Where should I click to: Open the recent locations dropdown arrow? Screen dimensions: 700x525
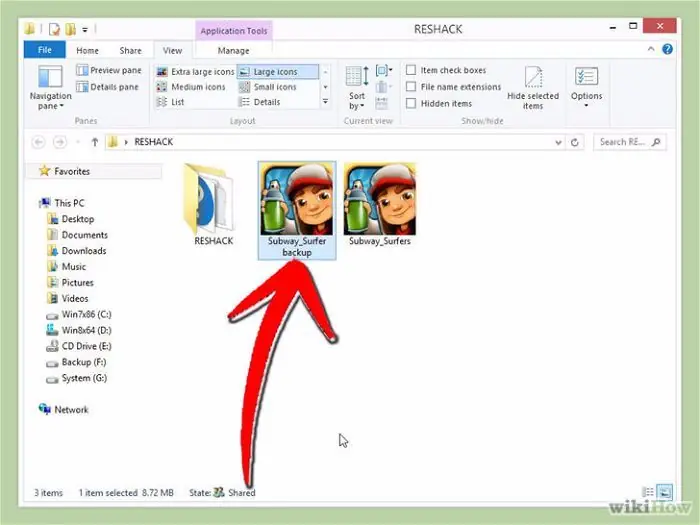click(x=78, y=142)
